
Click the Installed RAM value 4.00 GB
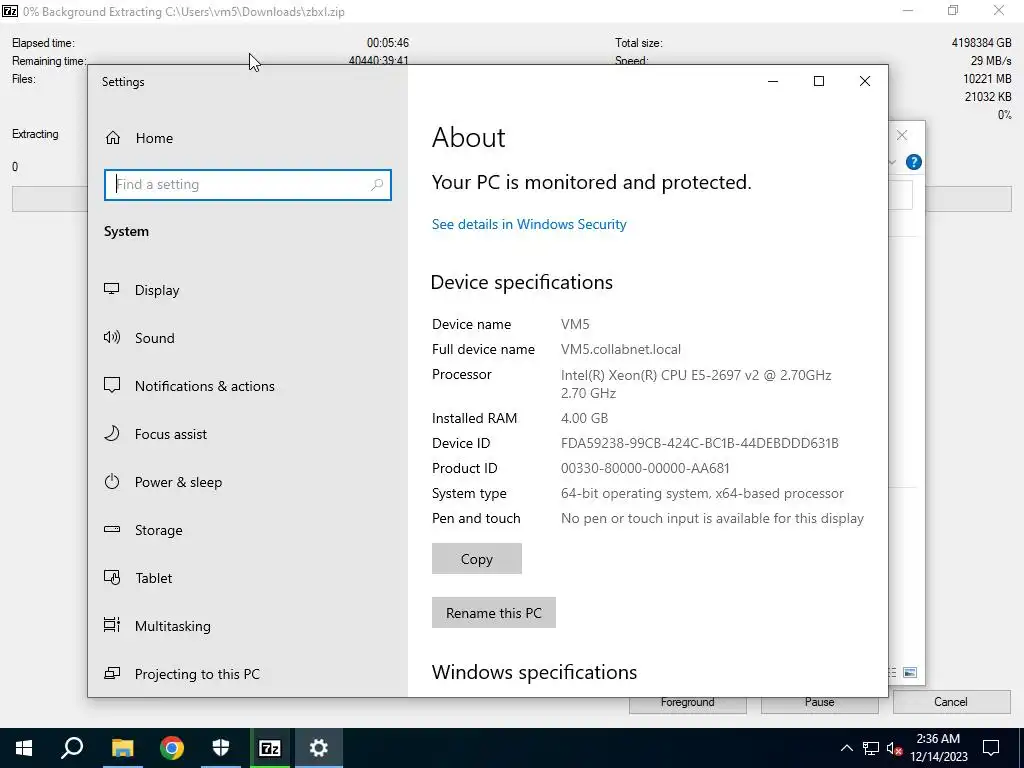point(584,418)
